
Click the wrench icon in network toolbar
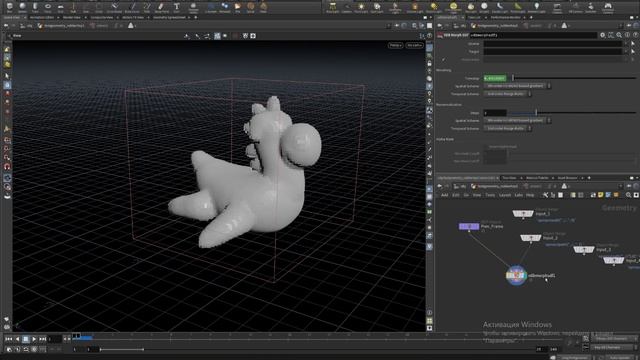tap(545, 196)
